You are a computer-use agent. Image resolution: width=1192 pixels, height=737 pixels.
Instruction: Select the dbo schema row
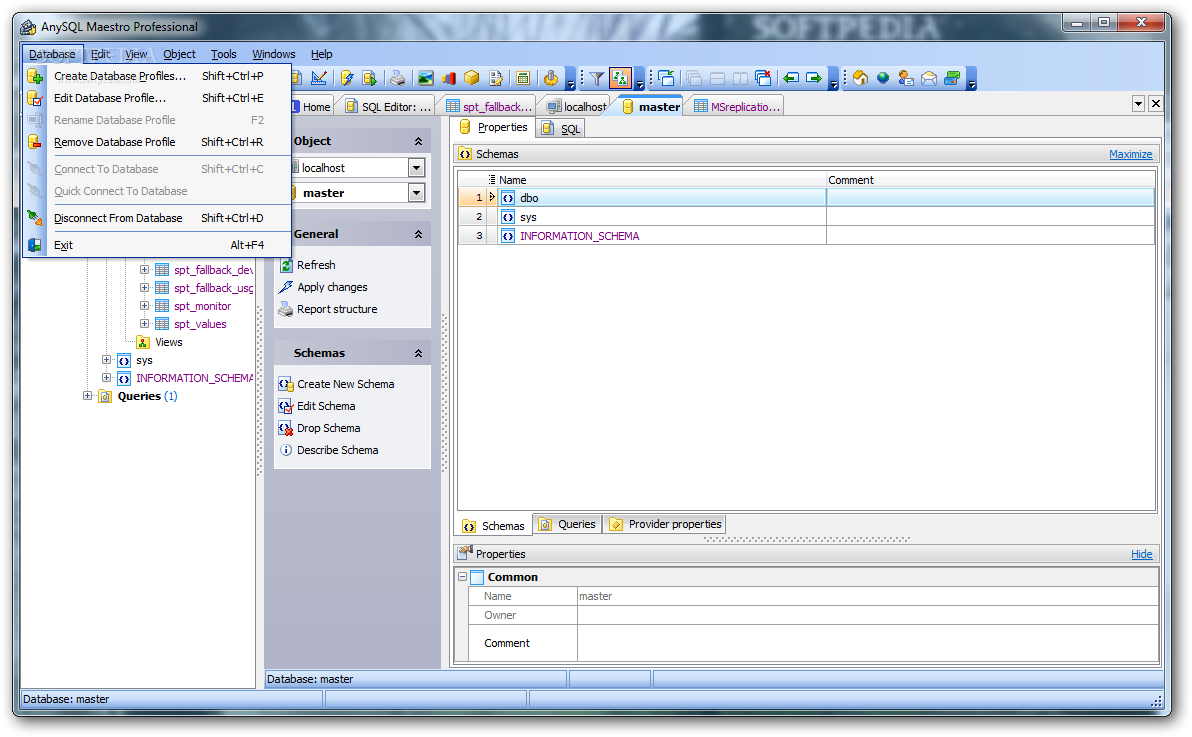pos(806,198)
